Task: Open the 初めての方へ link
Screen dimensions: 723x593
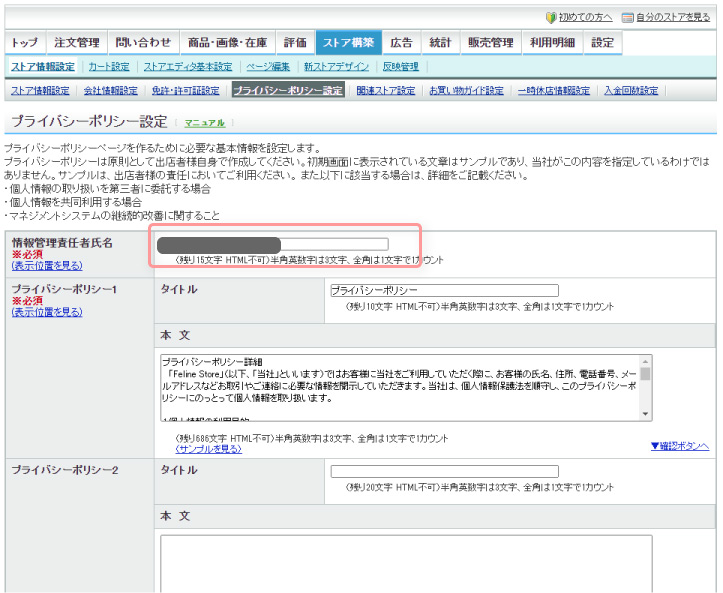Action: click(x=586, y=18)
